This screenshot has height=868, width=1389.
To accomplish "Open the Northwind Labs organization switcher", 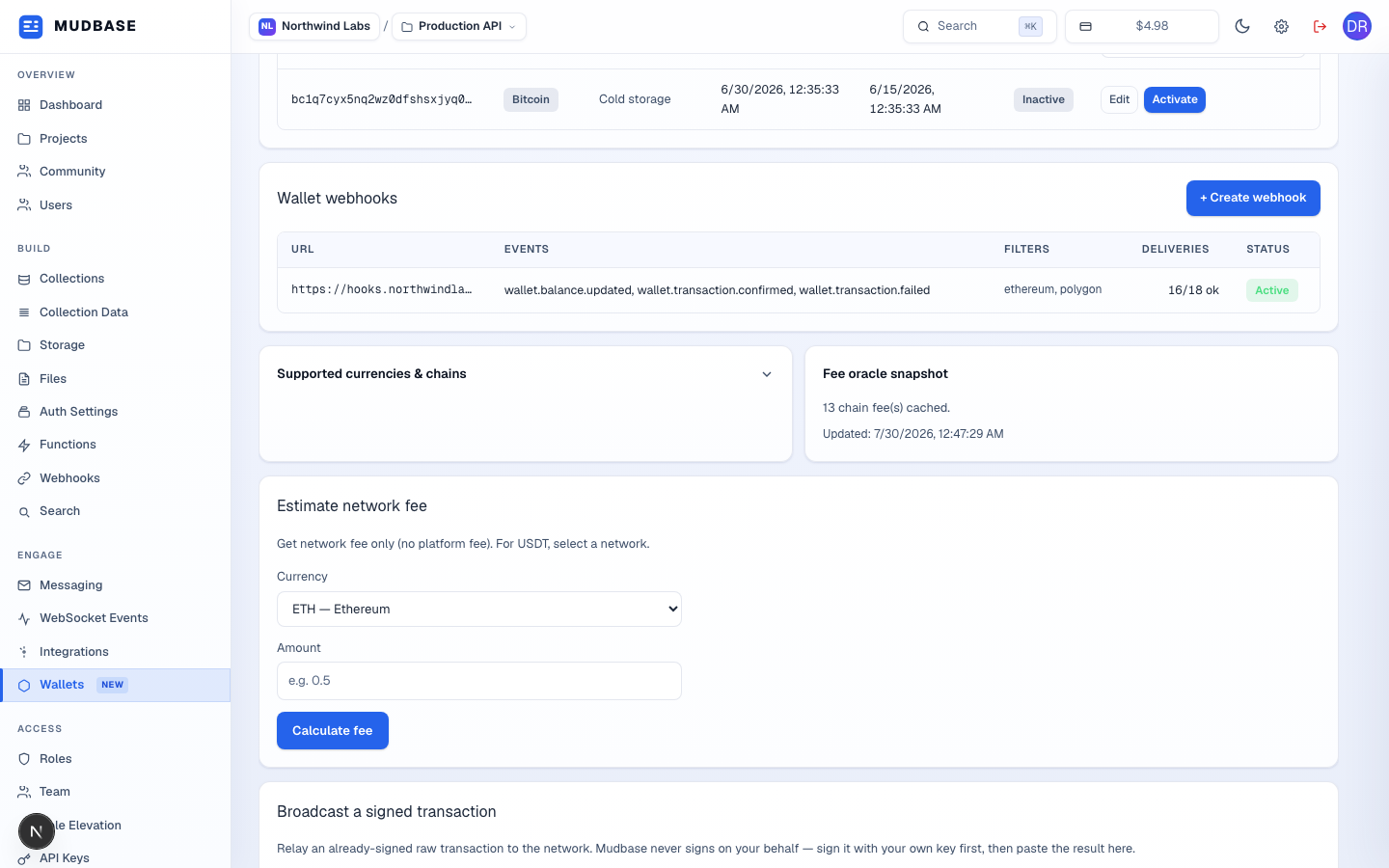I will click(314, 26).
